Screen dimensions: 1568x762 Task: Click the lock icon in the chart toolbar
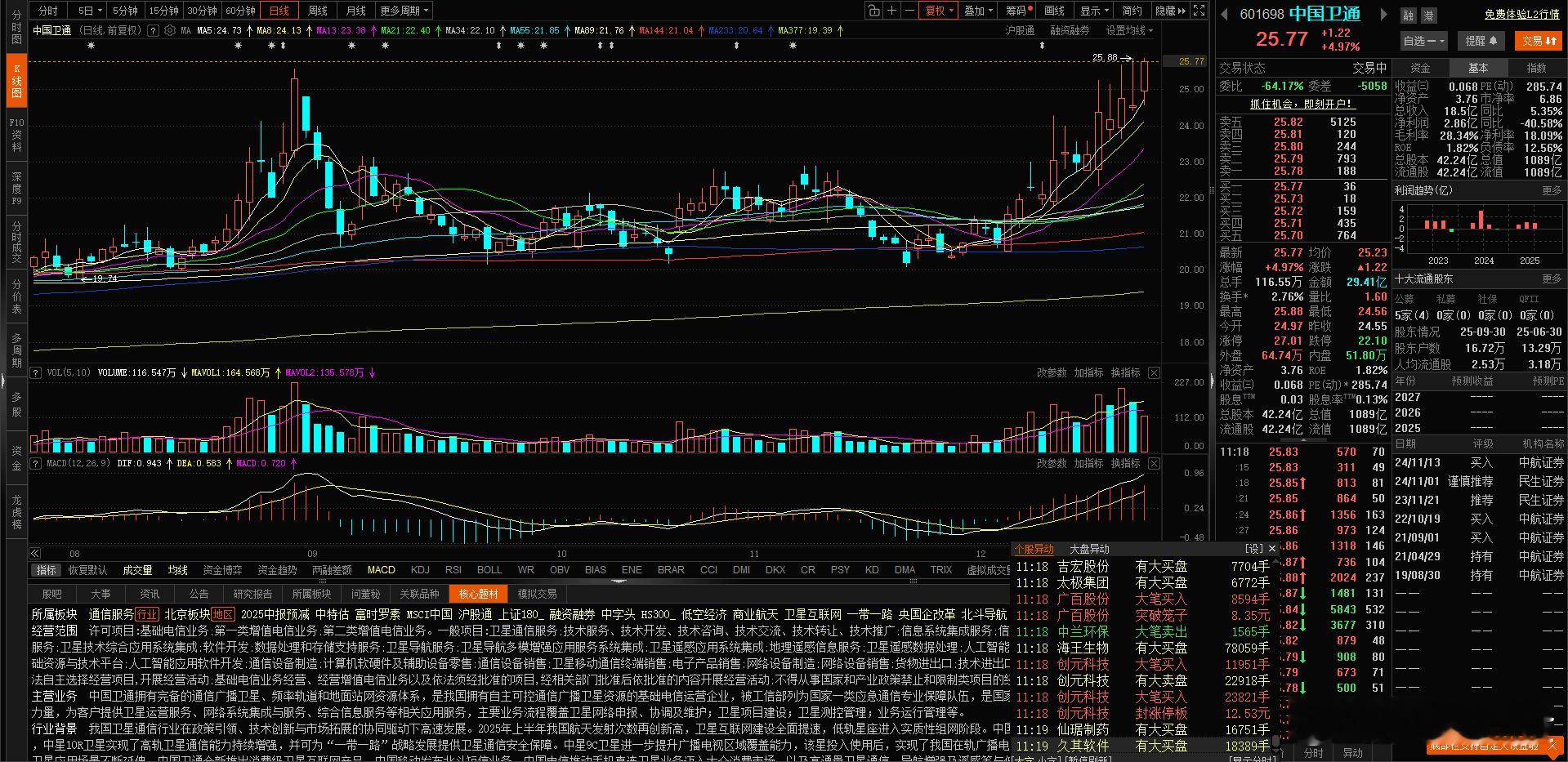(x=873, y=11)
